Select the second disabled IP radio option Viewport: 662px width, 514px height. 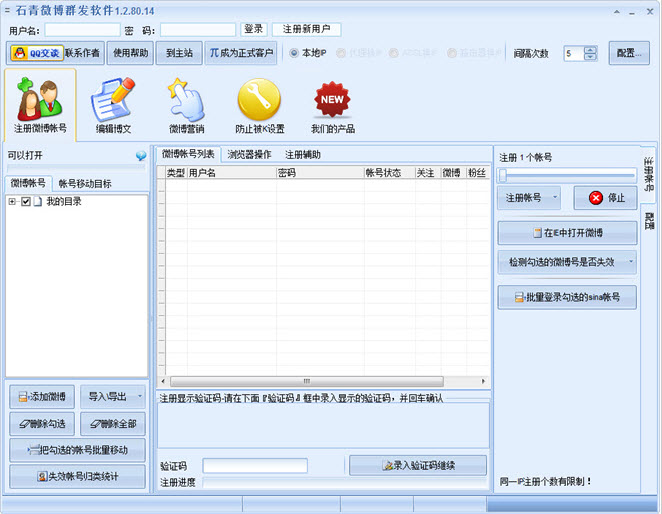point(341,53)
